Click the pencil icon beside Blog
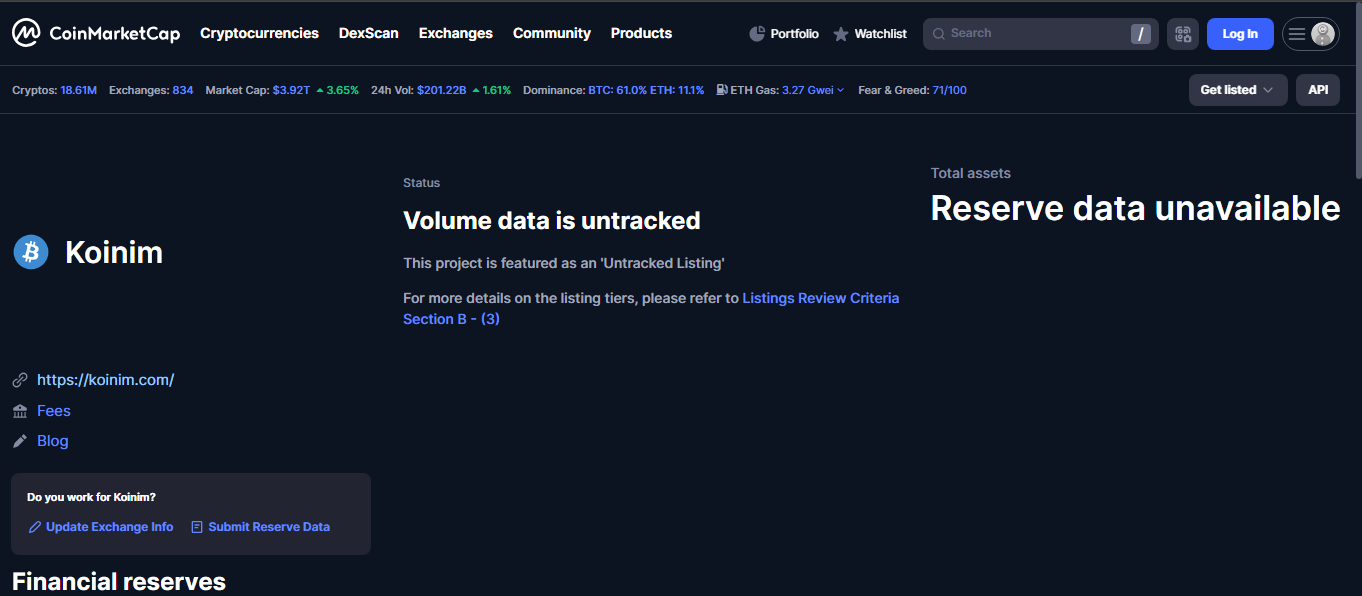Image resolution: width=1362 pixels, height=596 pixels. [x=20, y=441]
